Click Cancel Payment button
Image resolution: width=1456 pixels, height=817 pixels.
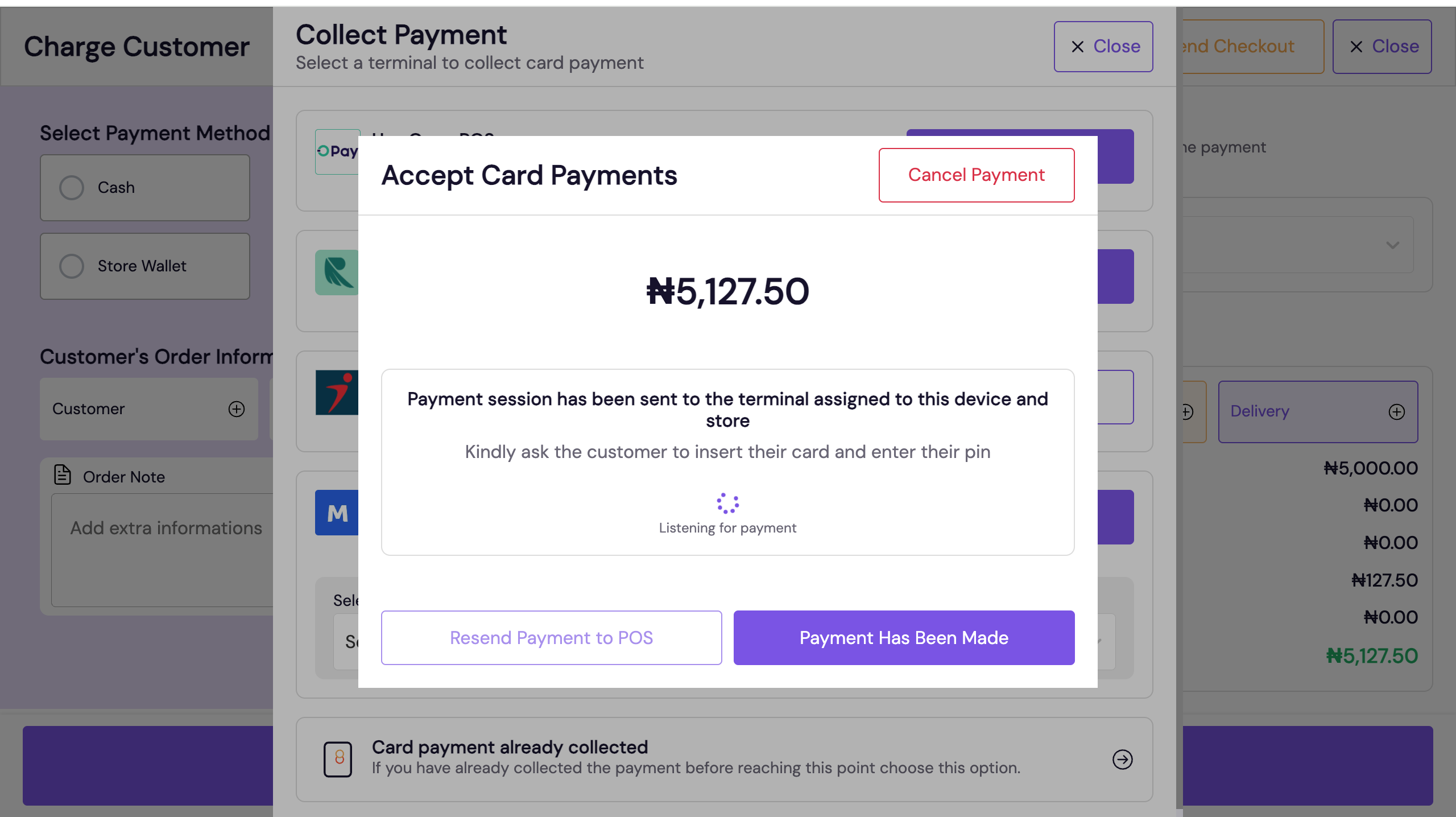click(x=976, y=175)
